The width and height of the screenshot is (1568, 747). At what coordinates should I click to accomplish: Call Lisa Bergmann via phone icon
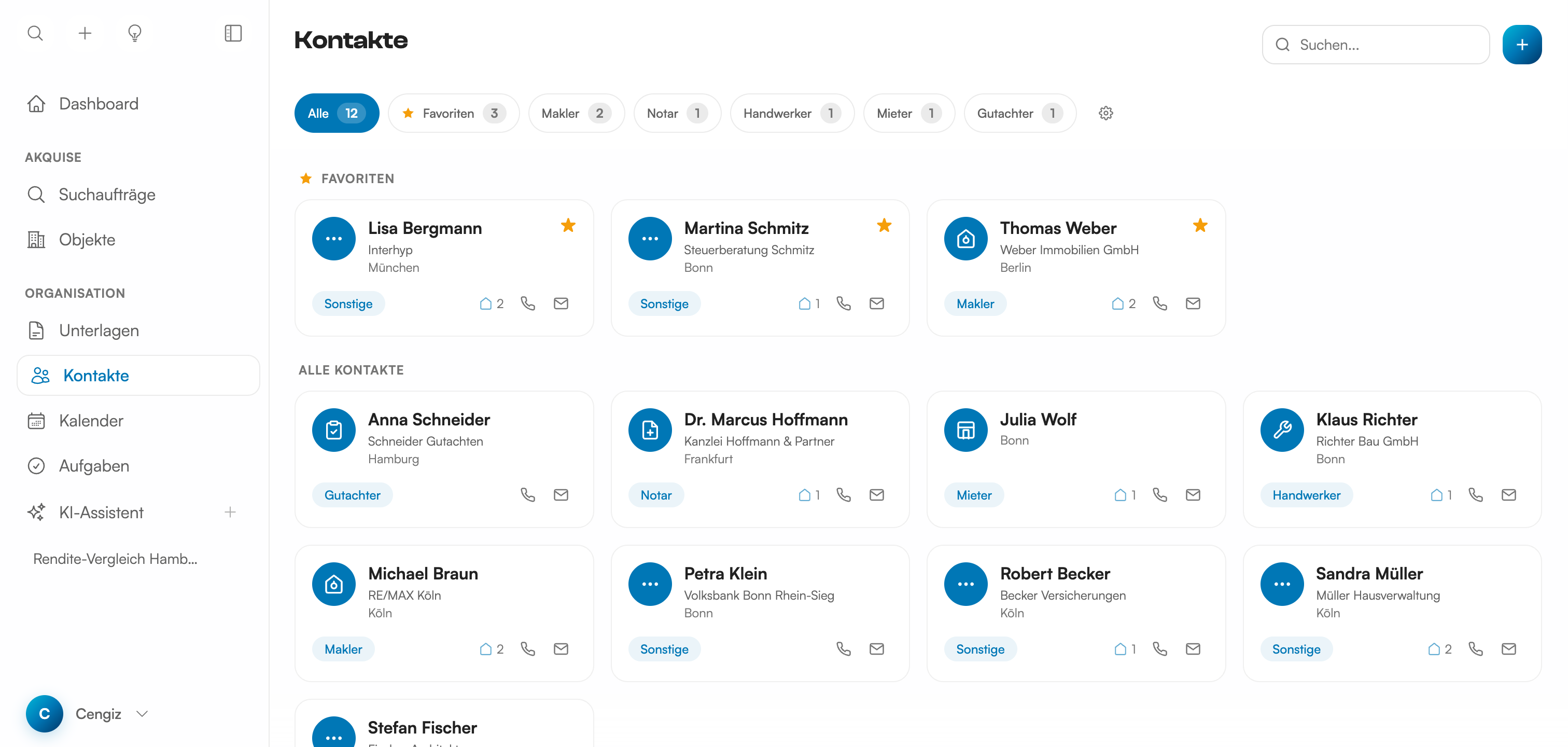coord(528,303)
